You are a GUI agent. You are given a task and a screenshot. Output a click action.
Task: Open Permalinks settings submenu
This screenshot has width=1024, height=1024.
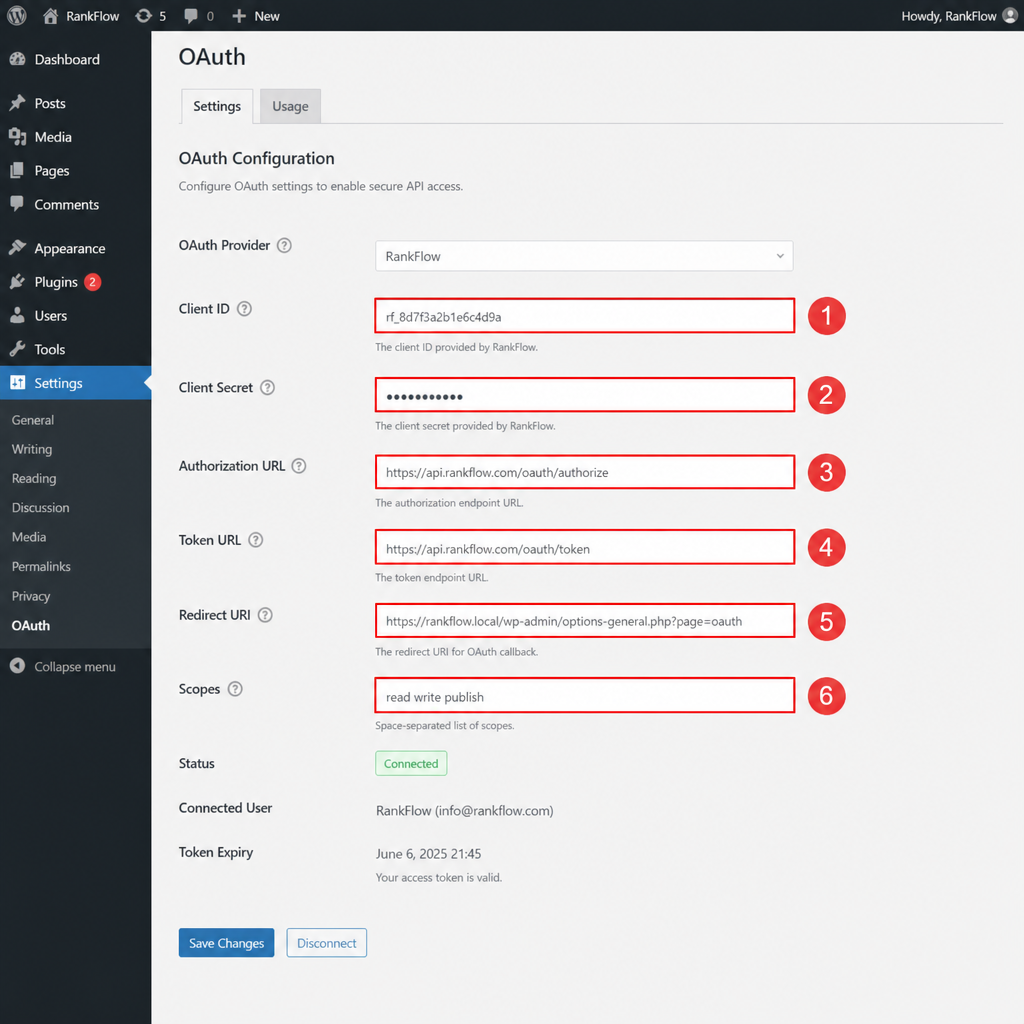(x=41, y=566)
